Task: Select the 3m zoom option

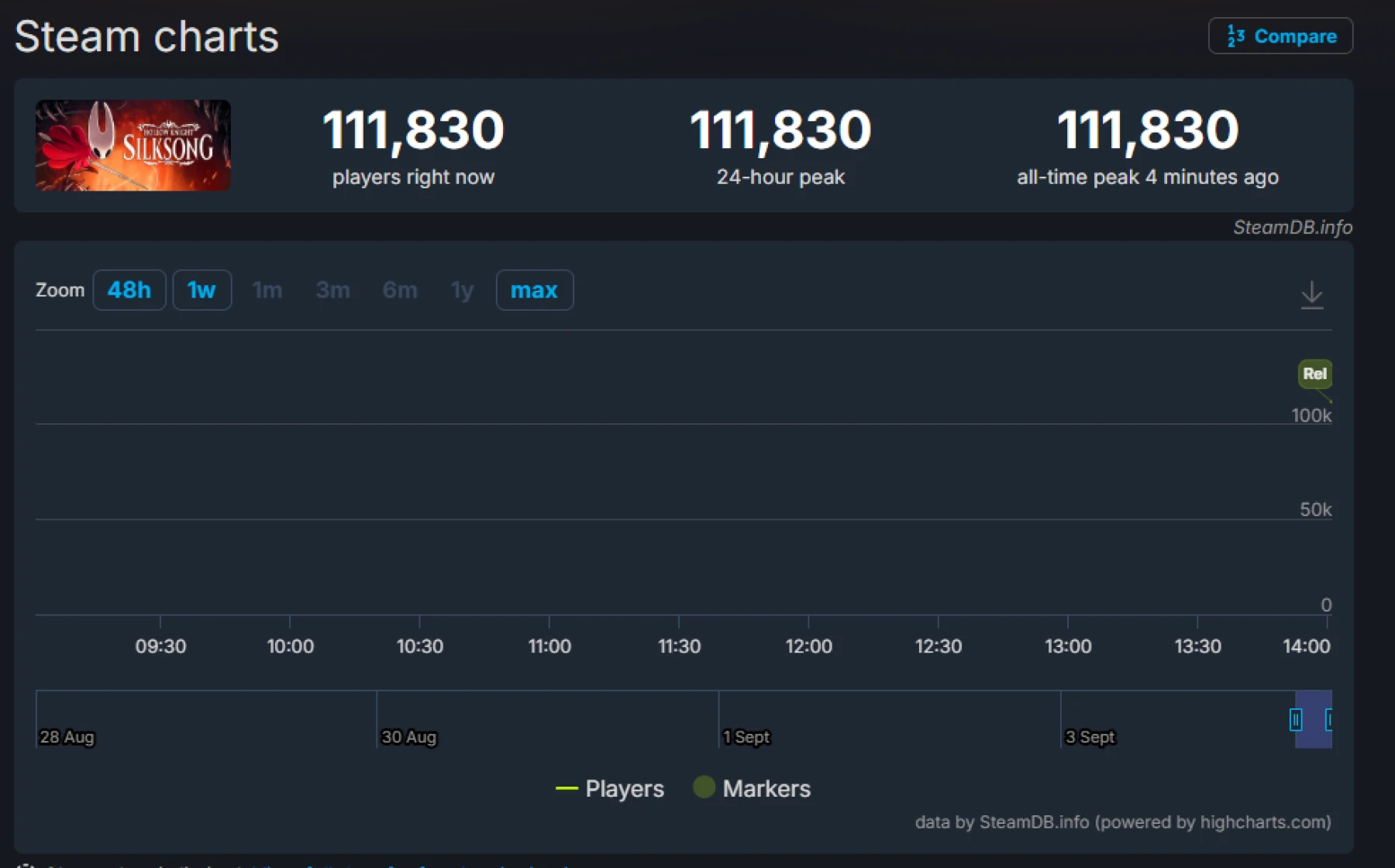Action: pyautogui.click(x=332, y=290)
